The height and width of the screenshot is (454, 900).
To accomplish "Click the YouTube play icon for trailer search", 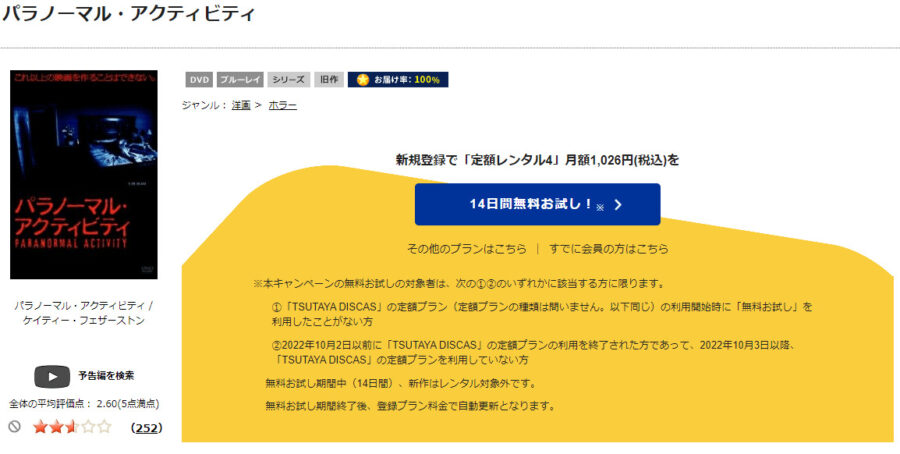I will [52, 377].
